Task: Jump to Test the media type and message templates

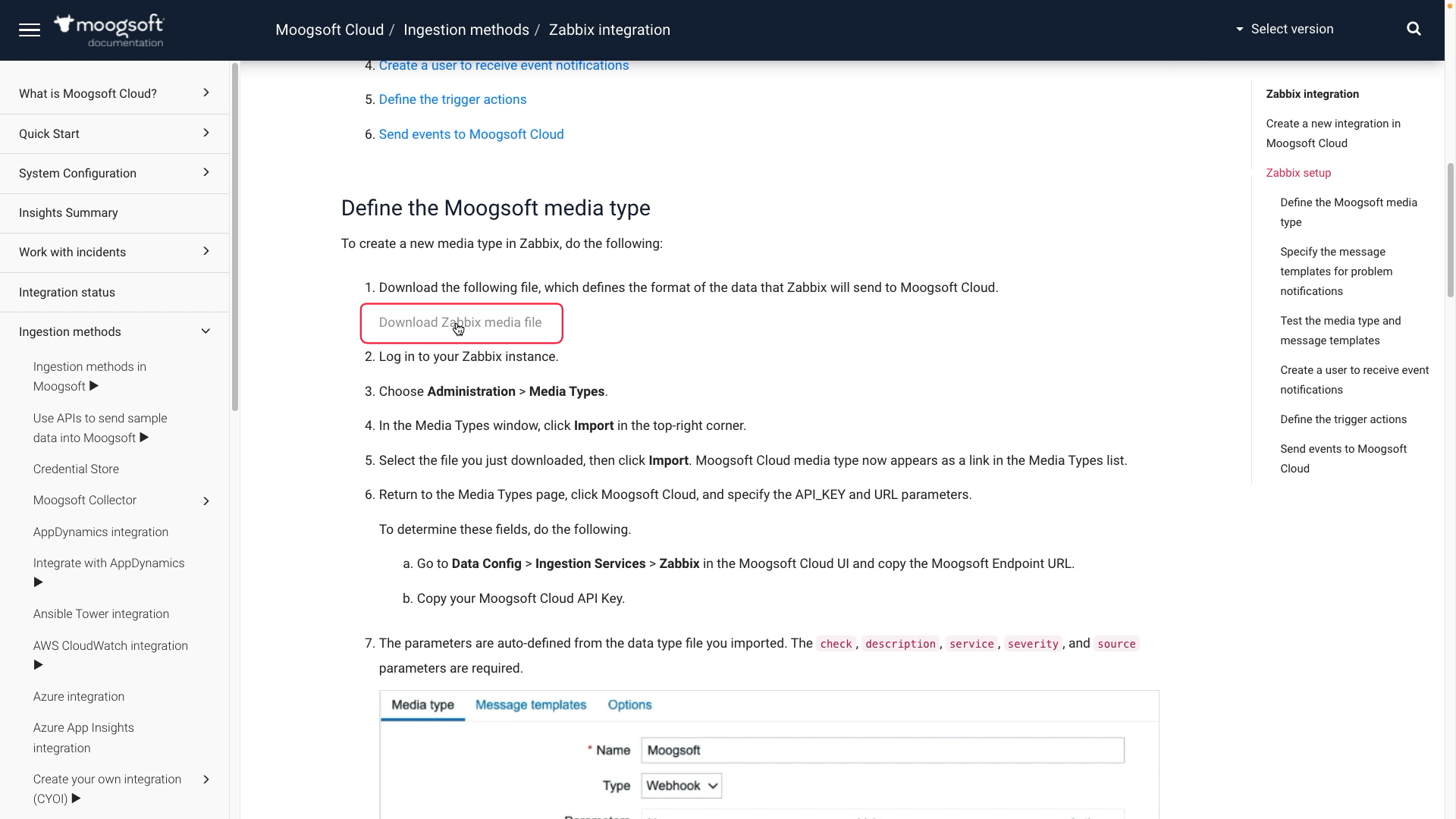Action: tap(1341, 331)
